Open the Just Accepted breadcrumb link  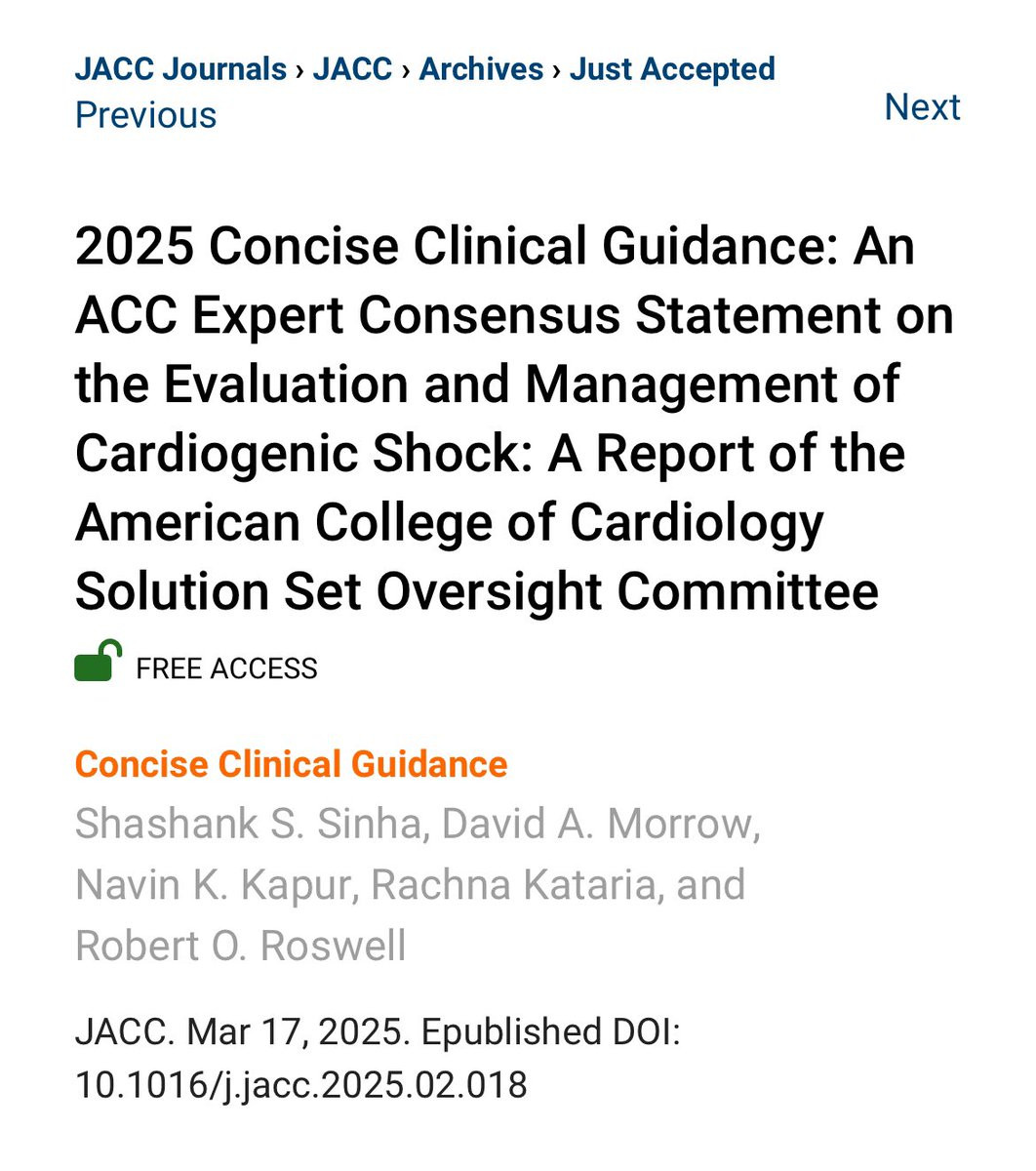pyautogui.click(x=672, y=69)
